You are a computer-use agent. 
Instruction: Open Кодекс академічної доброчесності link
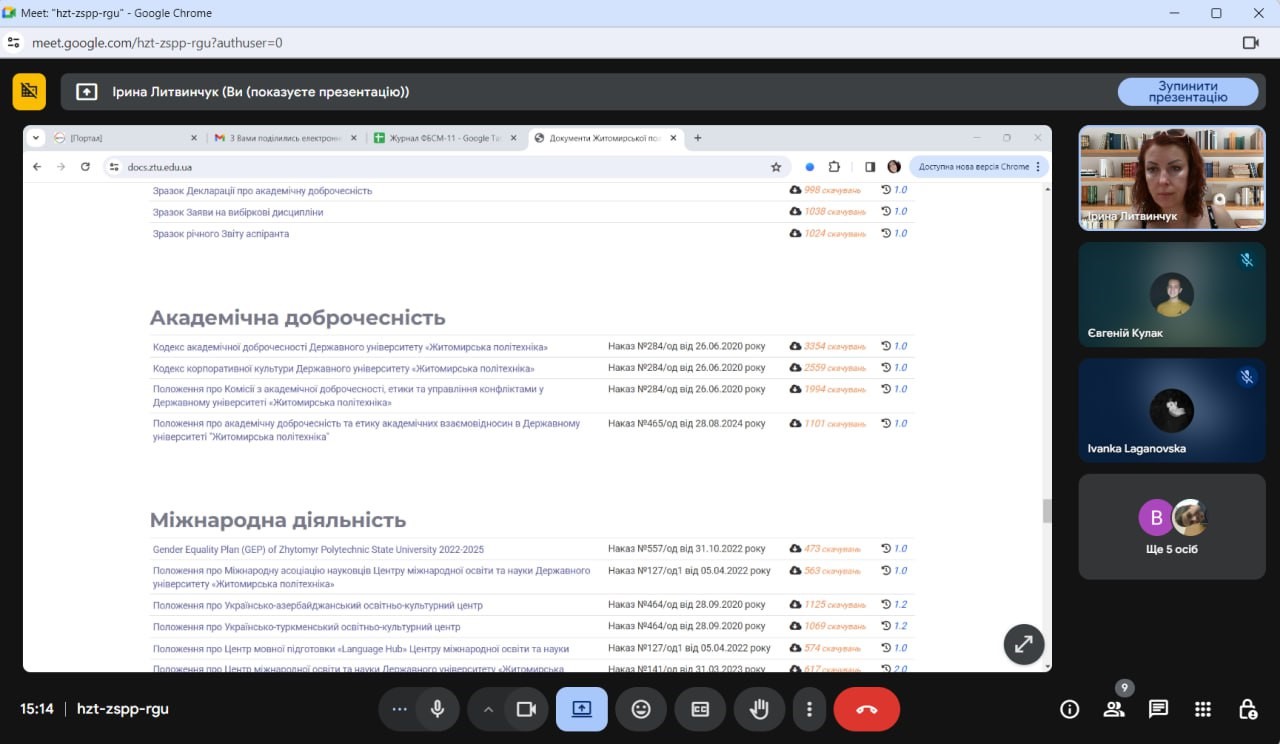350,347
